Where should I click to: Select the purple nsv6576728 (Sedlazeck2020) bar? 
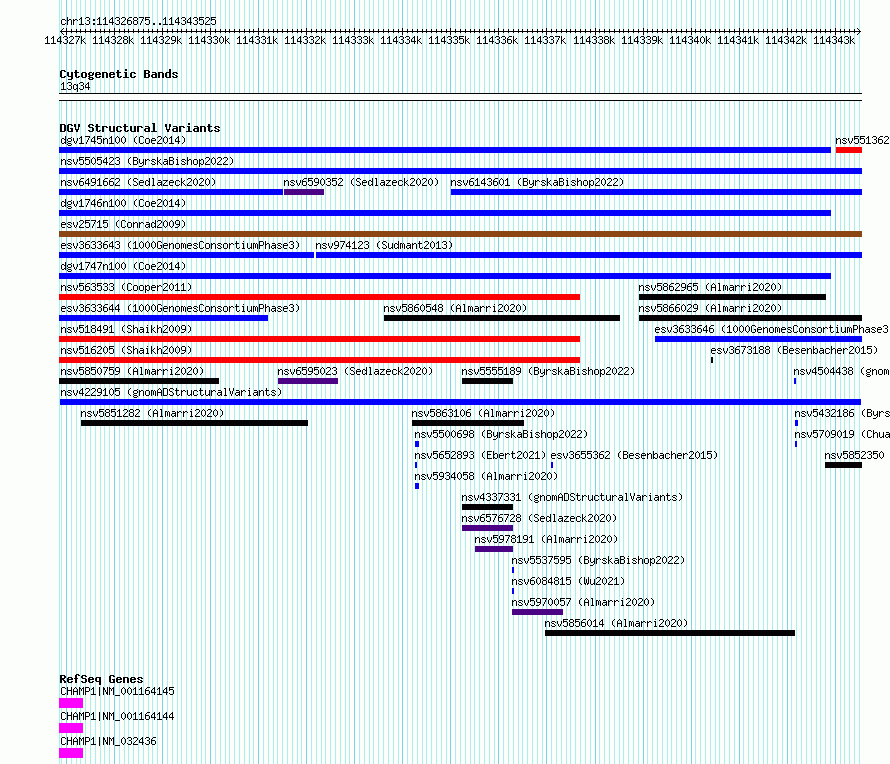coord(488,528)
